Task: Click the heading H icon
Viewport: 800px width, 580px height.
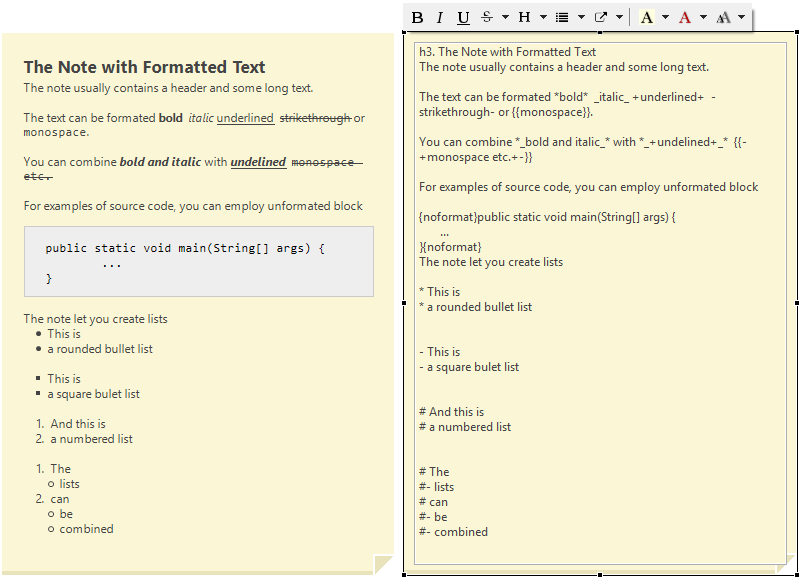Action: coord(524,17)
